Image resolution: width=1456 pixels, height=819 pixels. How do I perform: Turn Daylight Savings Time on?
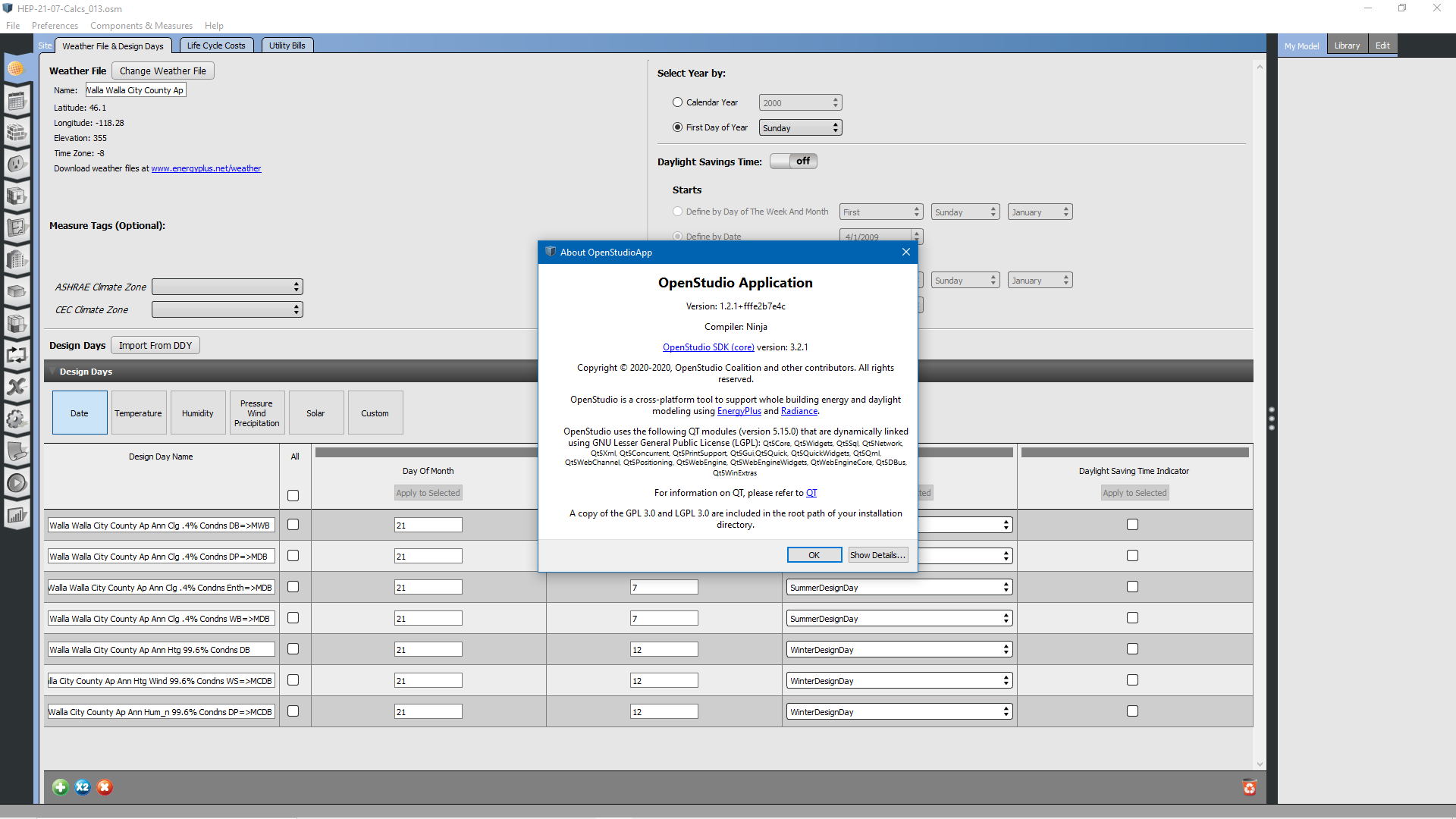tap(793, 161)
